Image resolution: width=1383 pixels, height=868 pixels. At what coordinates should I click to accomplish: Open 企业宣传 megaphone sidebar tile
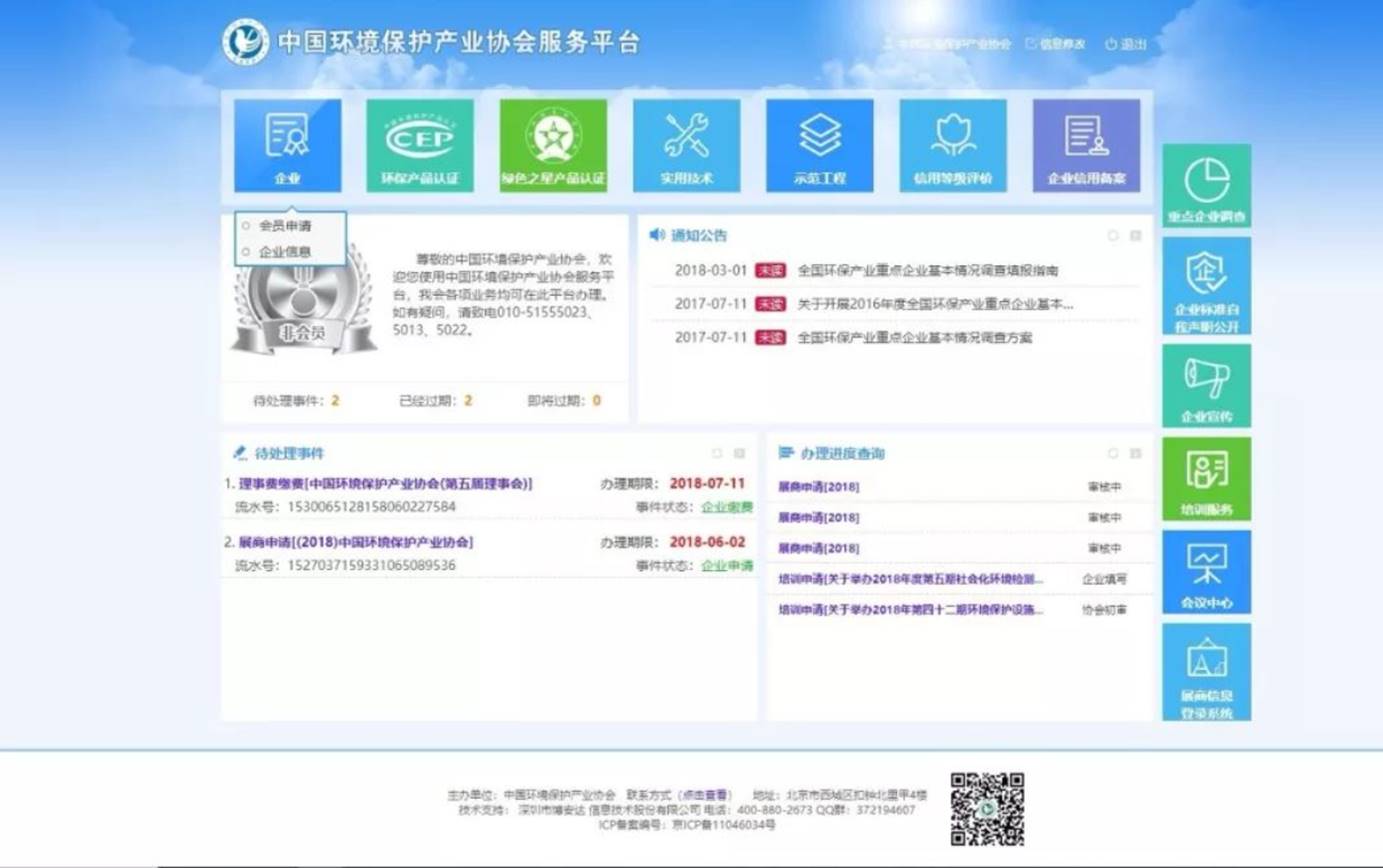(1206, 386)
